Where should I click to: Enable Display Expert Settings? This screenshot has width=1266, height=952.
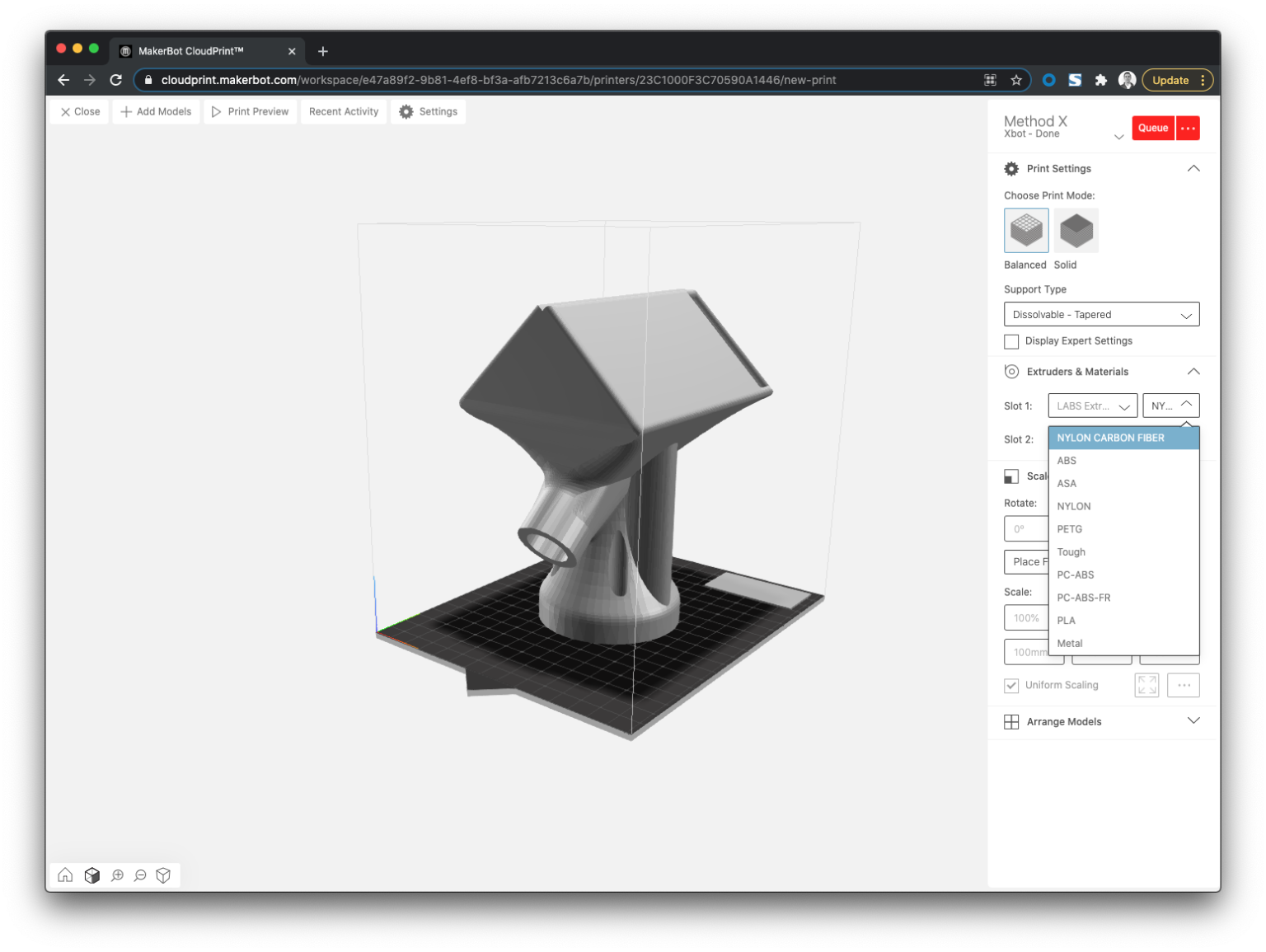(x=1011, y=341)
